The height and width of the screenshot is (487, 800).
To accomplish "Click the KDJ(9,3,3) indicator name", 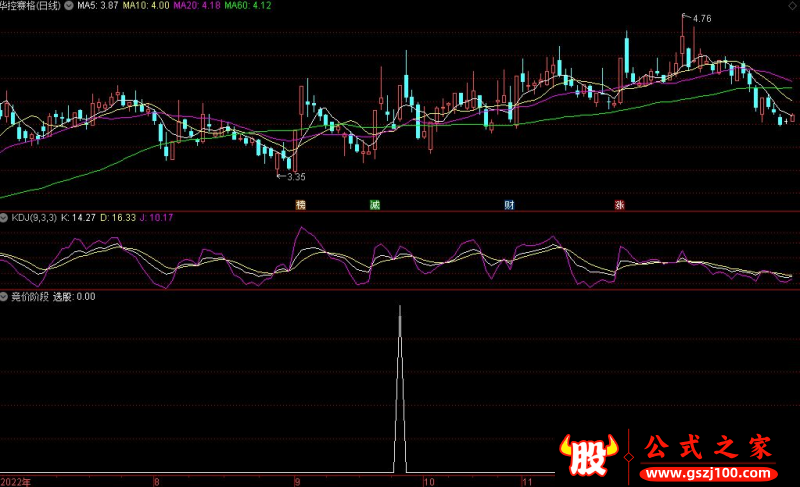I will [34, 218].
